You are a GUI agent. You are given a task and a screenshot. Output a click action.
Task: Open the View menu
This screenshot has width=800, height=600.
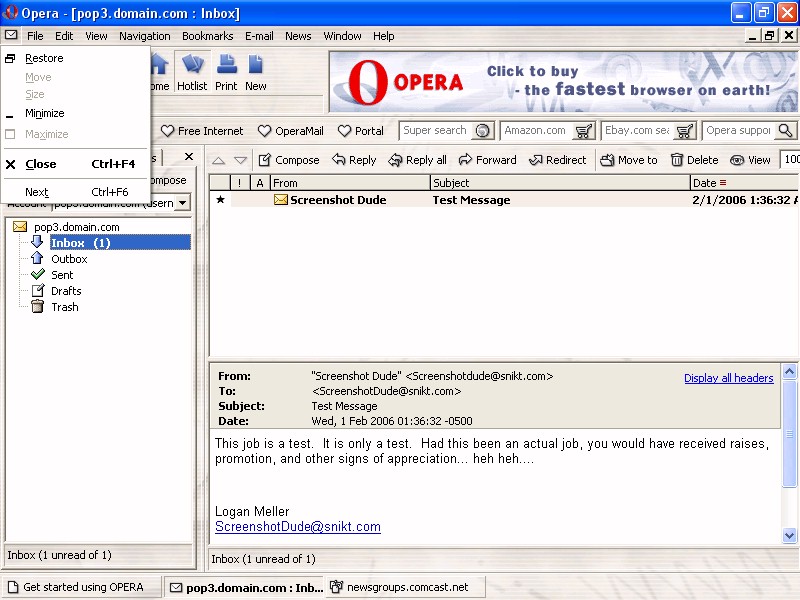96,36
